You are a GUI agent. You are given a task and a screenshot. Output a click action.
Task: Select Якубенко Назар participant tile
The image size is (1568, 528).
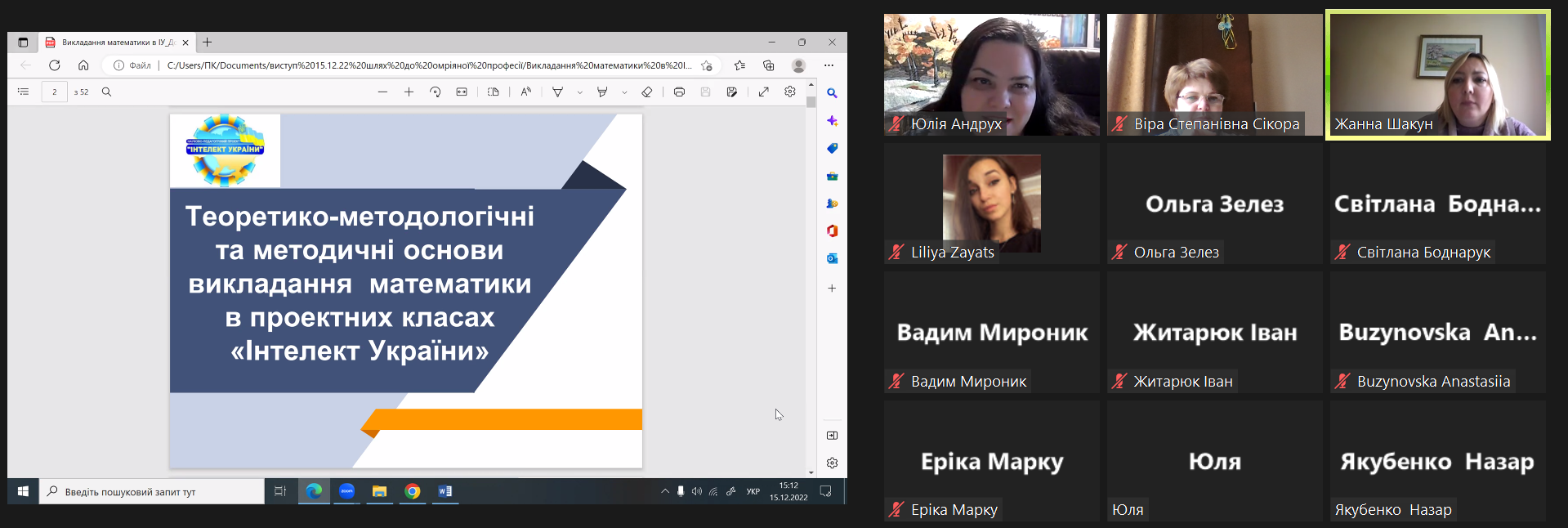click(x=1438, y=461)
